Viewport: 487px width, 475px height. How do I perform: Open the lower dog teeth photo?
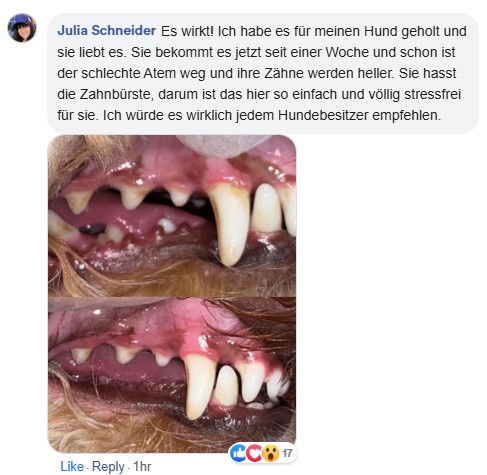coord(172,375)
